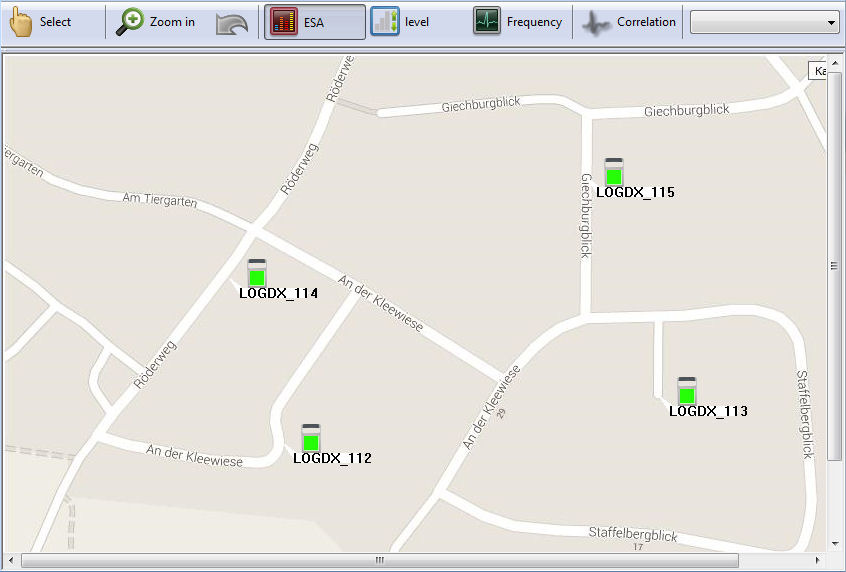The image size is (846, 572).
Task: Click the vertical scrollbar thumb
Action: (835, 265)
